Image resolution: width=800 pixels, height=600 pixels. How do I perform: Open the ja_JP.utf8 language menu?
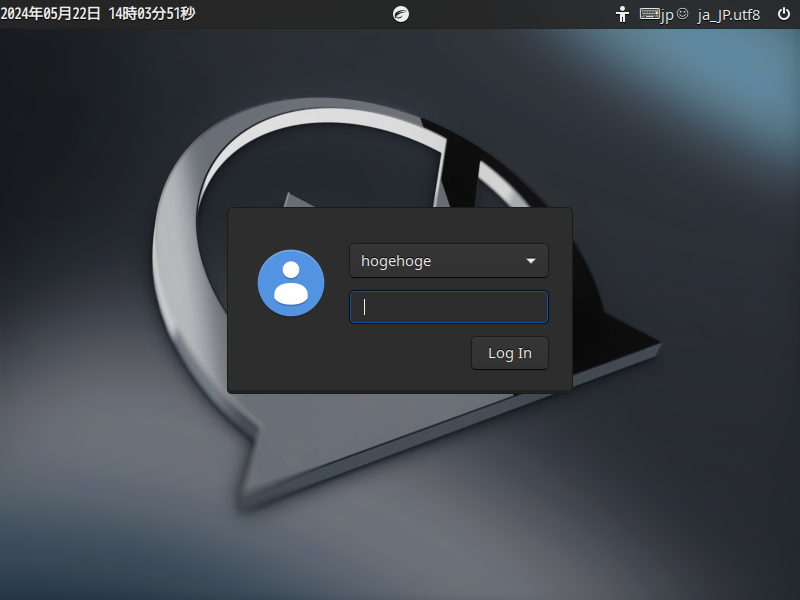point(729,15)
